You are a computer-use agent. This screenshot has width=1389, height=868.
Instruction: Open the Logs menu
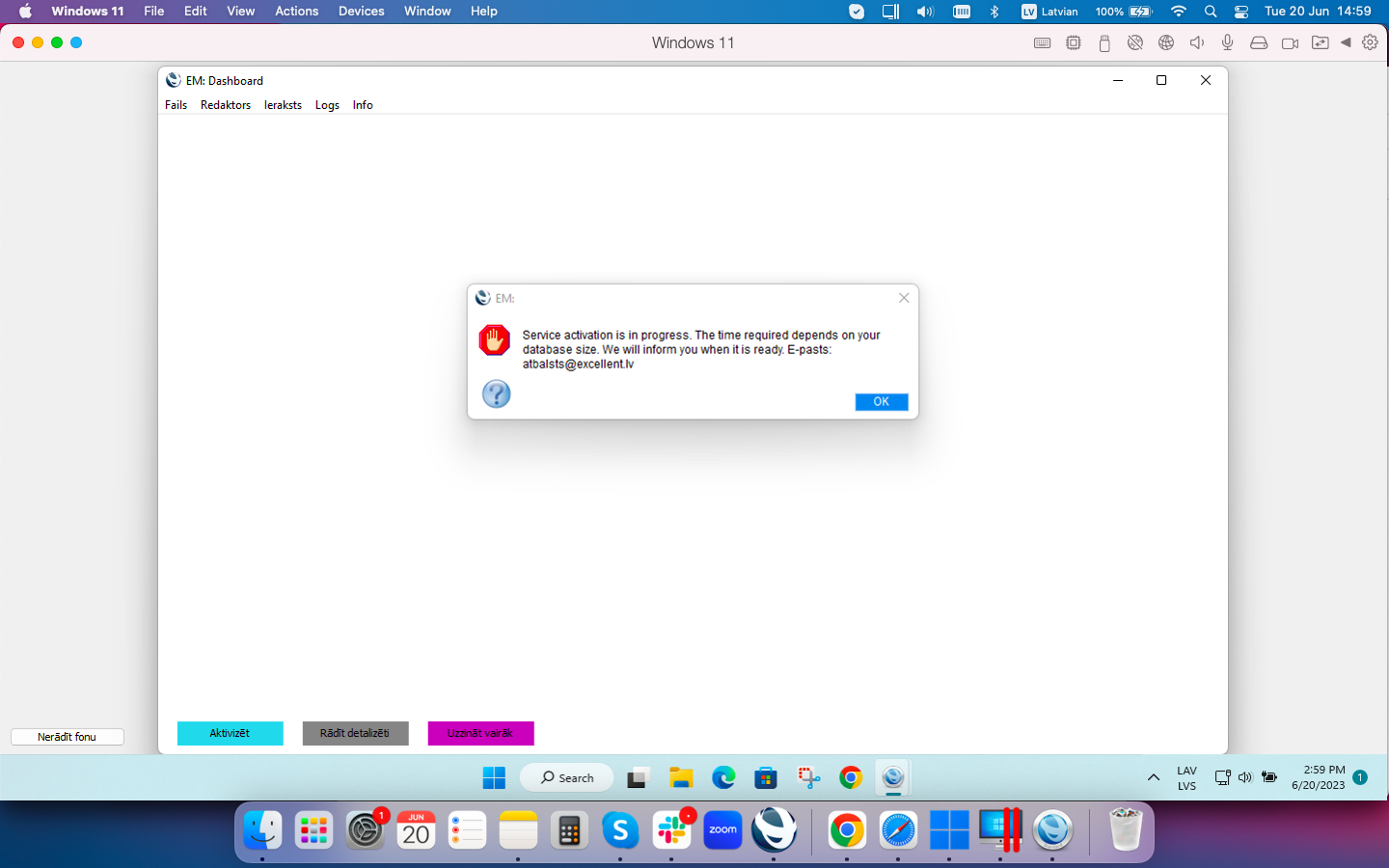tap(327, 105)
